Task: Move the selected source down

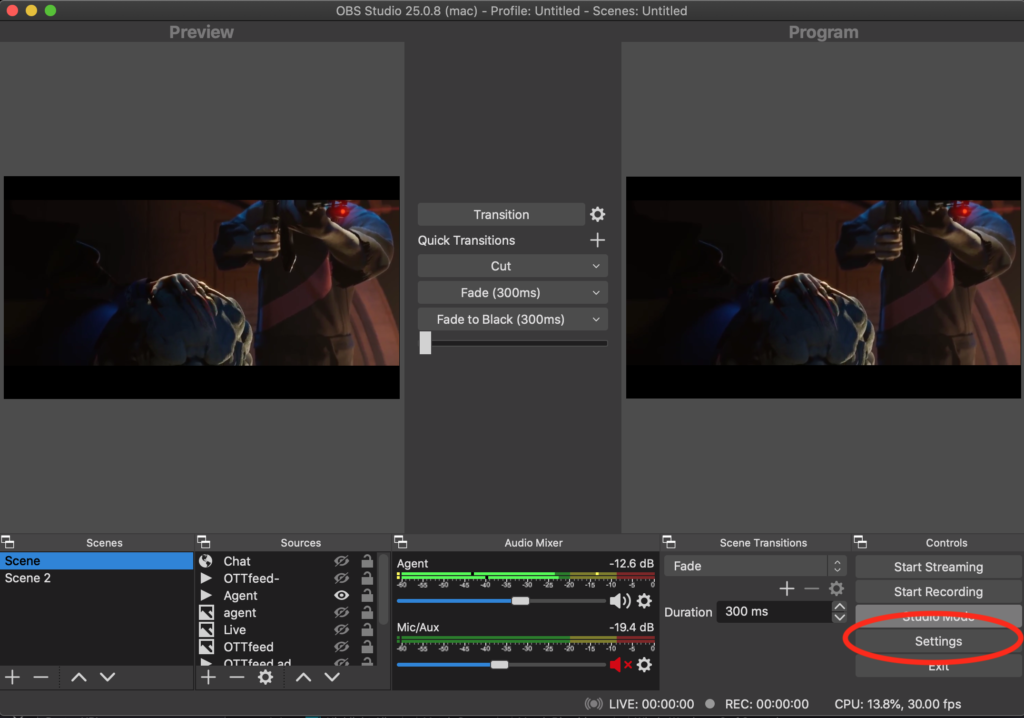Action: click(x=332, y=677)
